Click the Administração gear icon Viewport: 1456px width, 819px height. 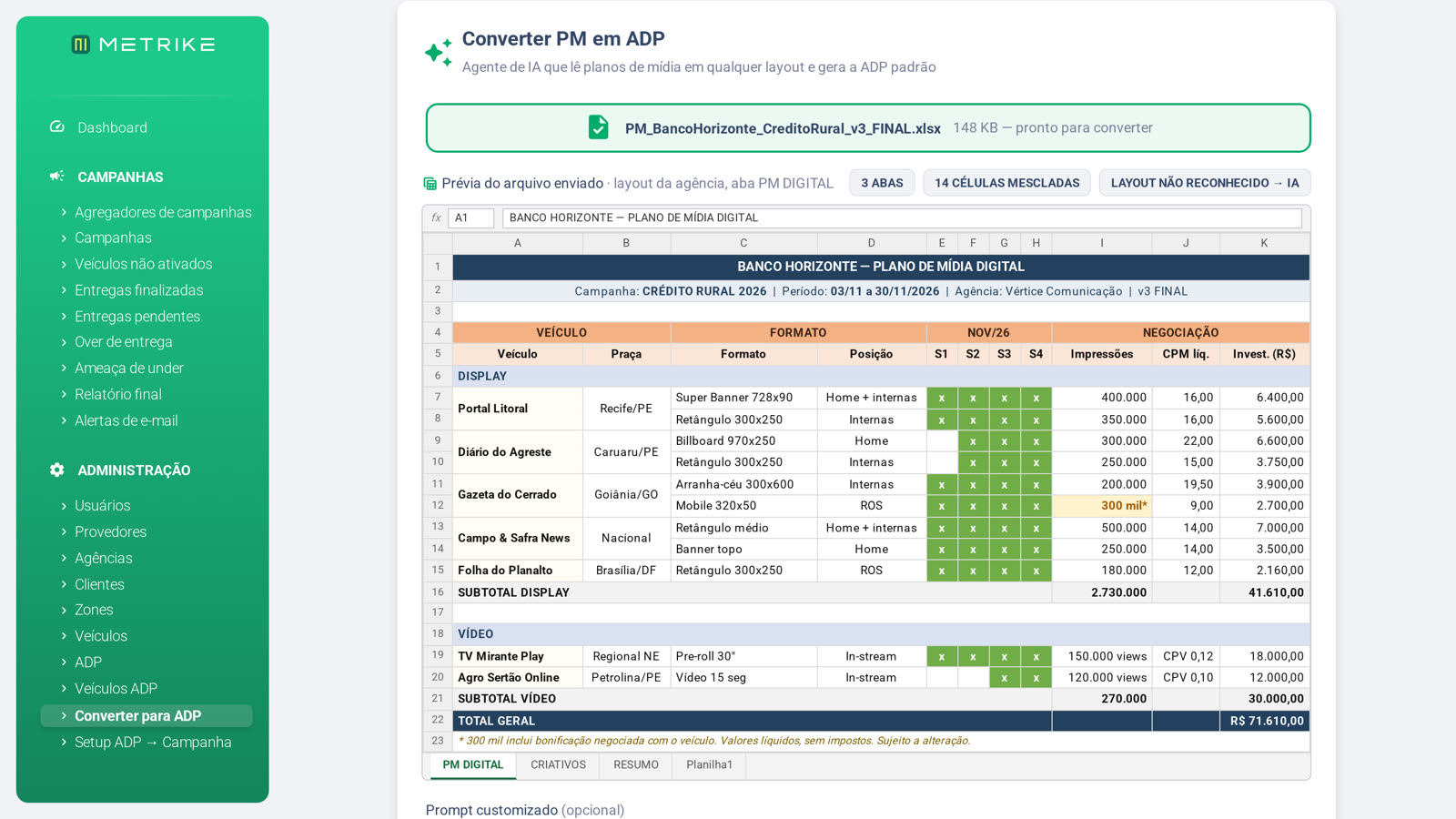[x=57, y=470]
